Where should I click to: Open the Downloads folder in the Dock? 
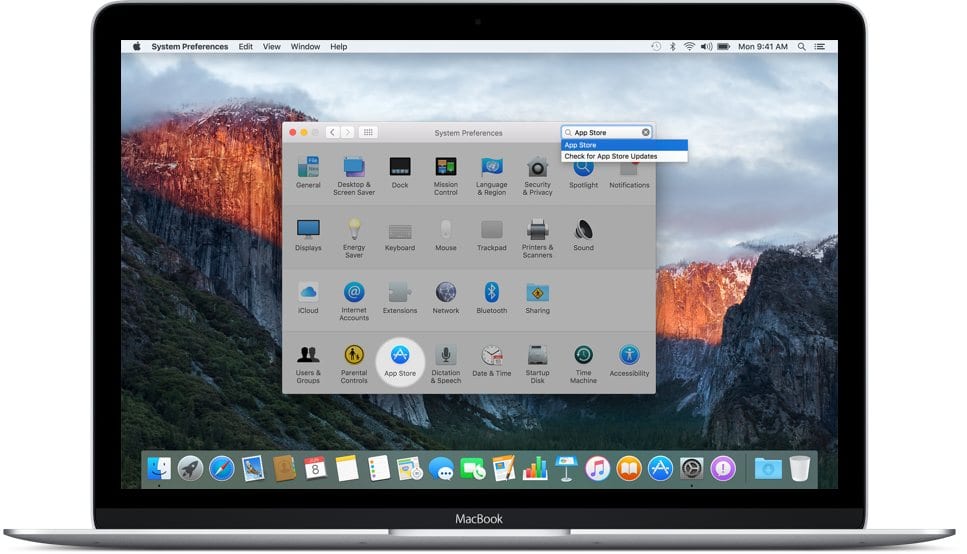point(768,469)
